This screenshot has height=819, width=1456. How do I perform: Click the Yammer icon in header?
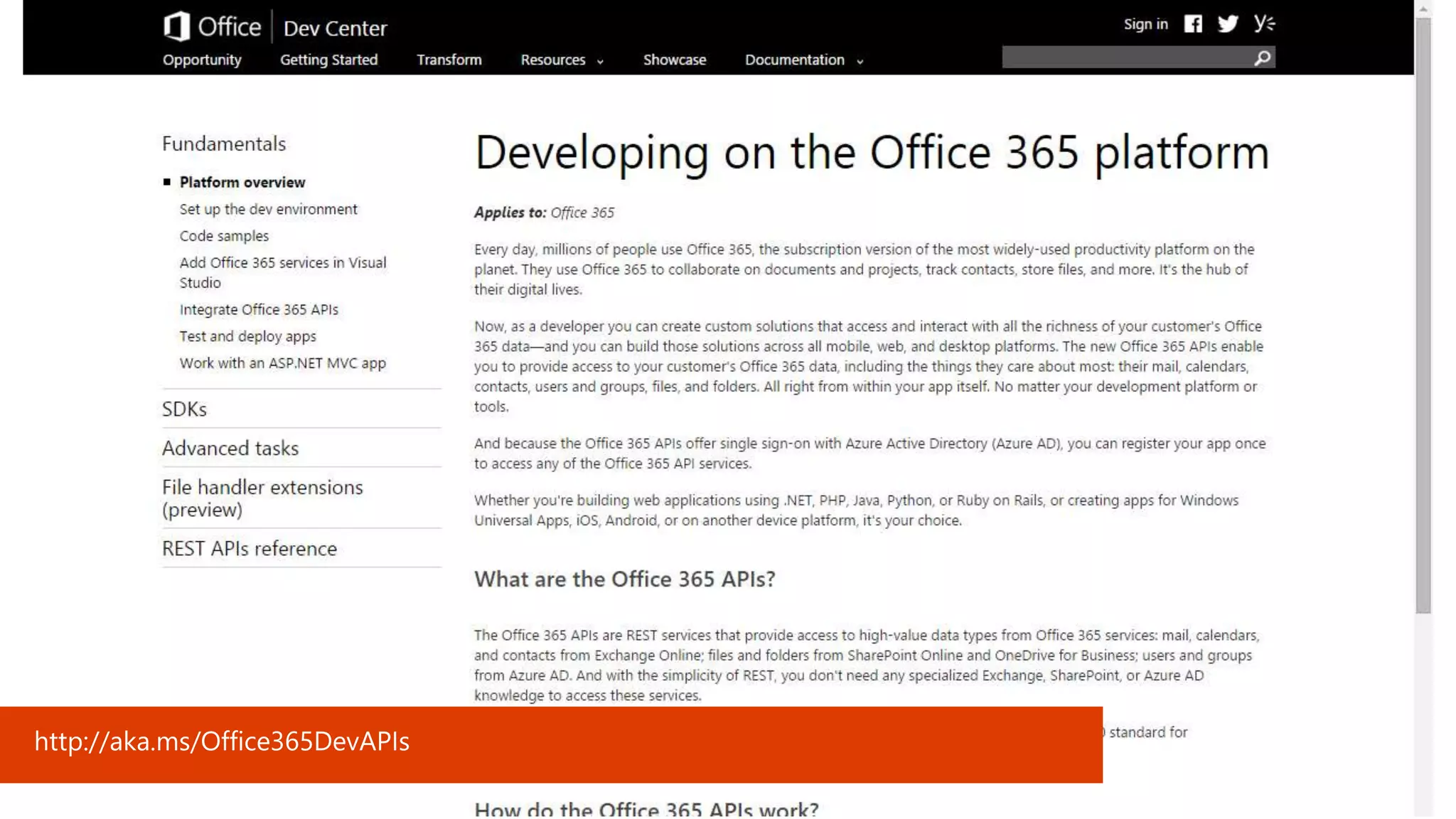pos(1264,23)
